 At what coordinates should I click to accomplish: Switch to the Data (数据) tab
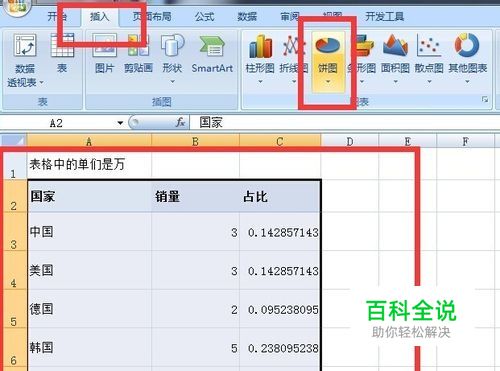(247, 16)
